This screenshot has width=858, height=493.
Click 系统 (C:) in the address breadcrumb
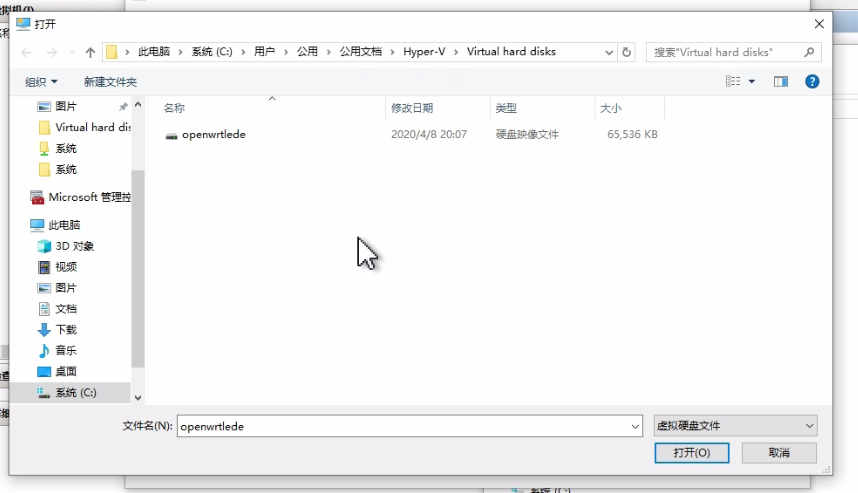coord(212,52)
